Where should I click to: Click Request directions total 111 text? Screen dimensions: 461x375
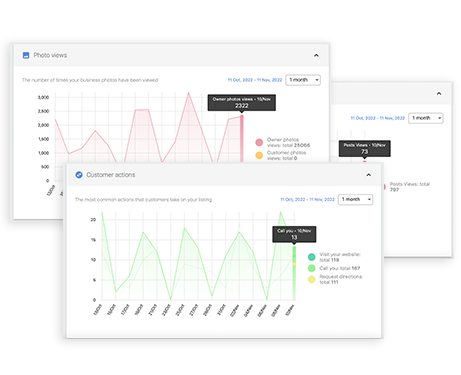[x=341, y=279]
